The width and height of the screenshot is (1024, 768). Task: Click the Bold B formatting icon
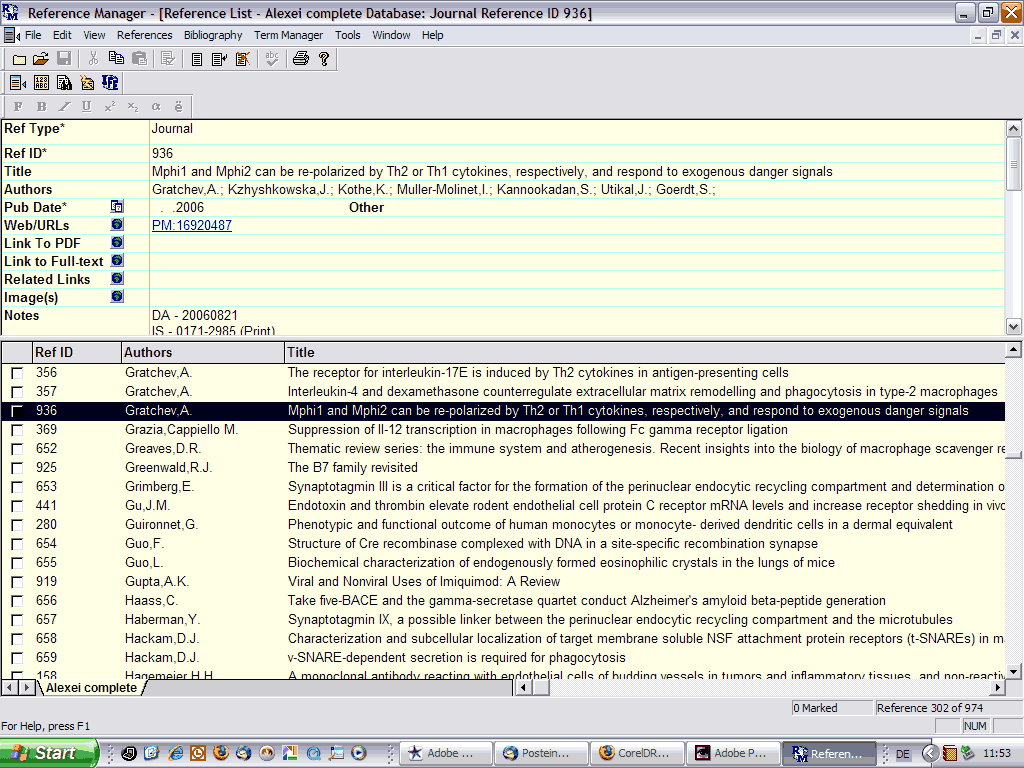pyautogui.click(x=41, y=106)
